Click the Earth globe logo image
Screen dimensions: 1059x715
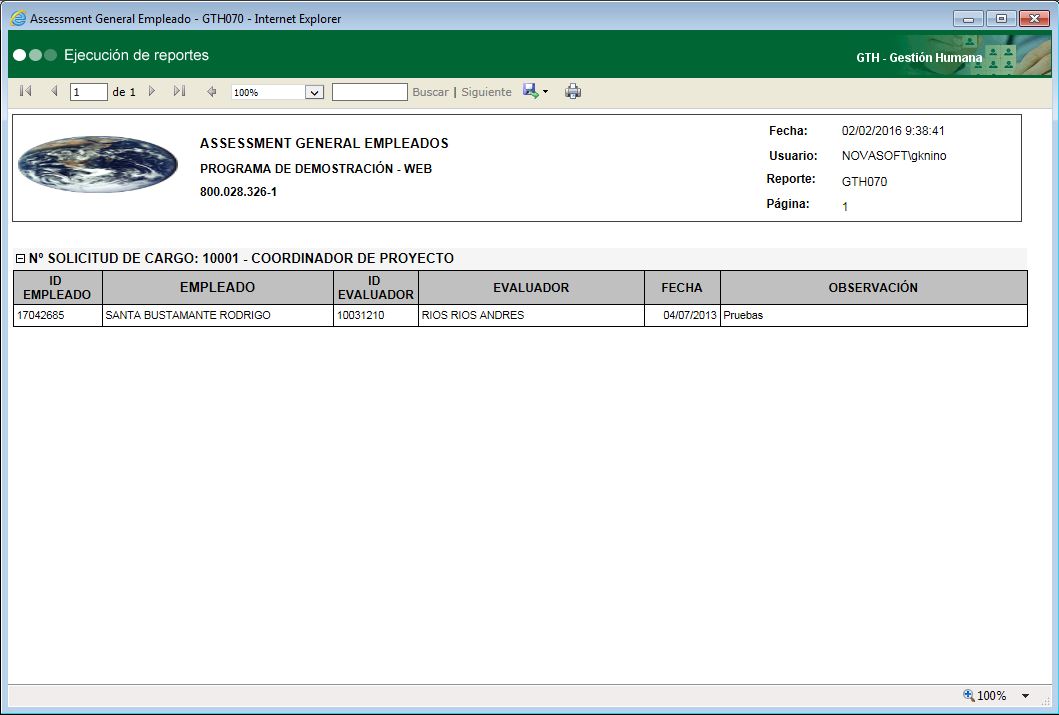(x=98, y=164)
